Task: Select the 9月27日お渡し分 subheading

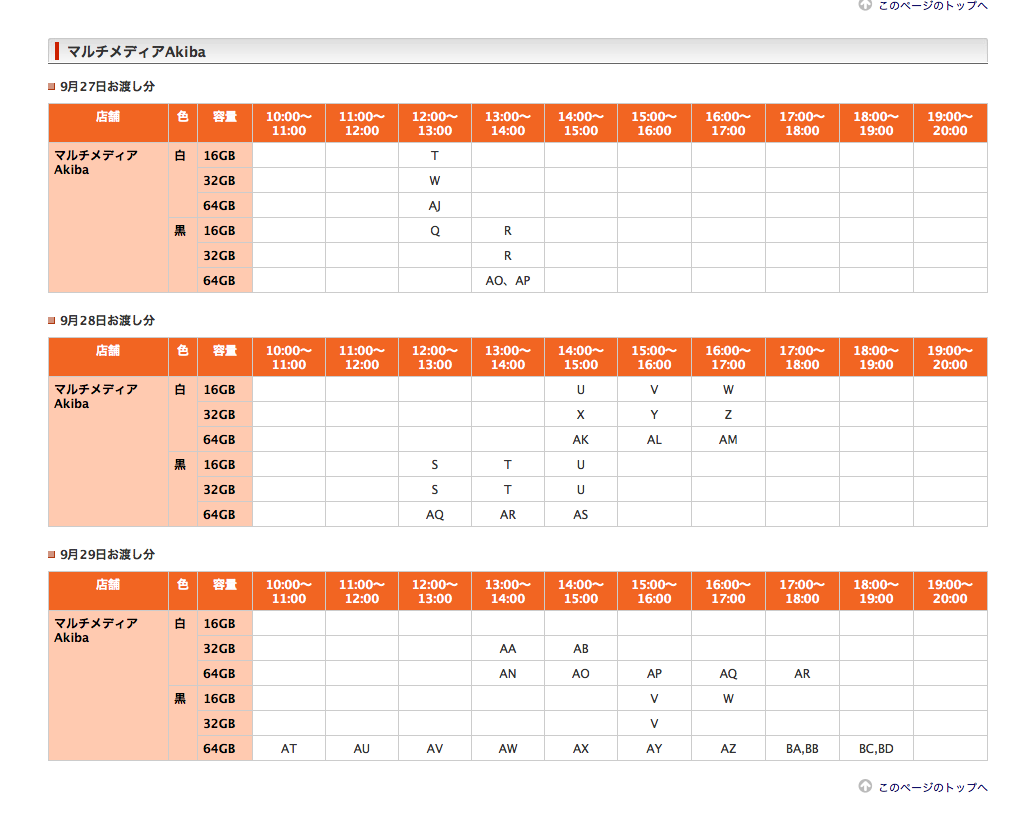Action: (107, 86)
